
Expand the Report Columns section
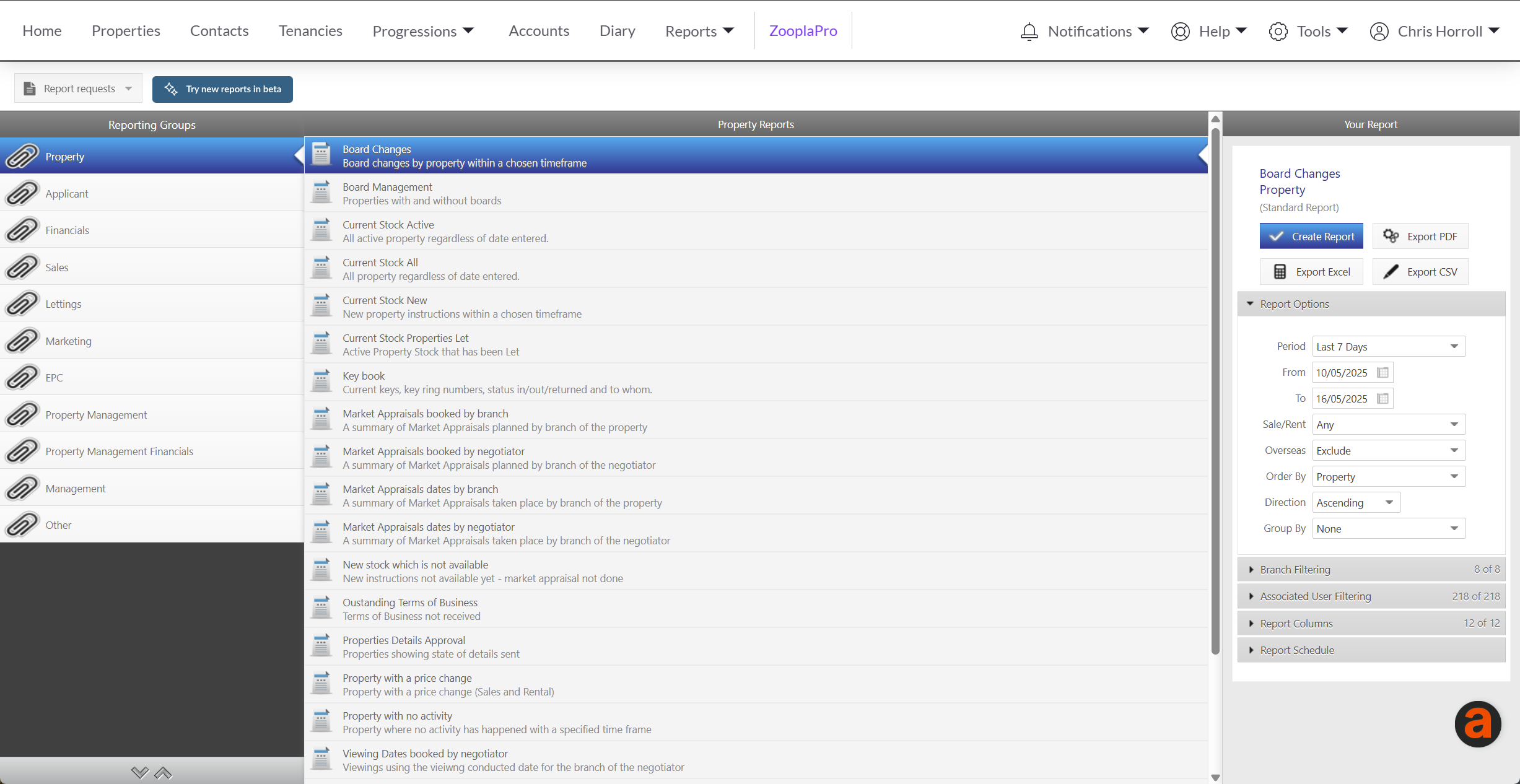[x=1371, y=624]
